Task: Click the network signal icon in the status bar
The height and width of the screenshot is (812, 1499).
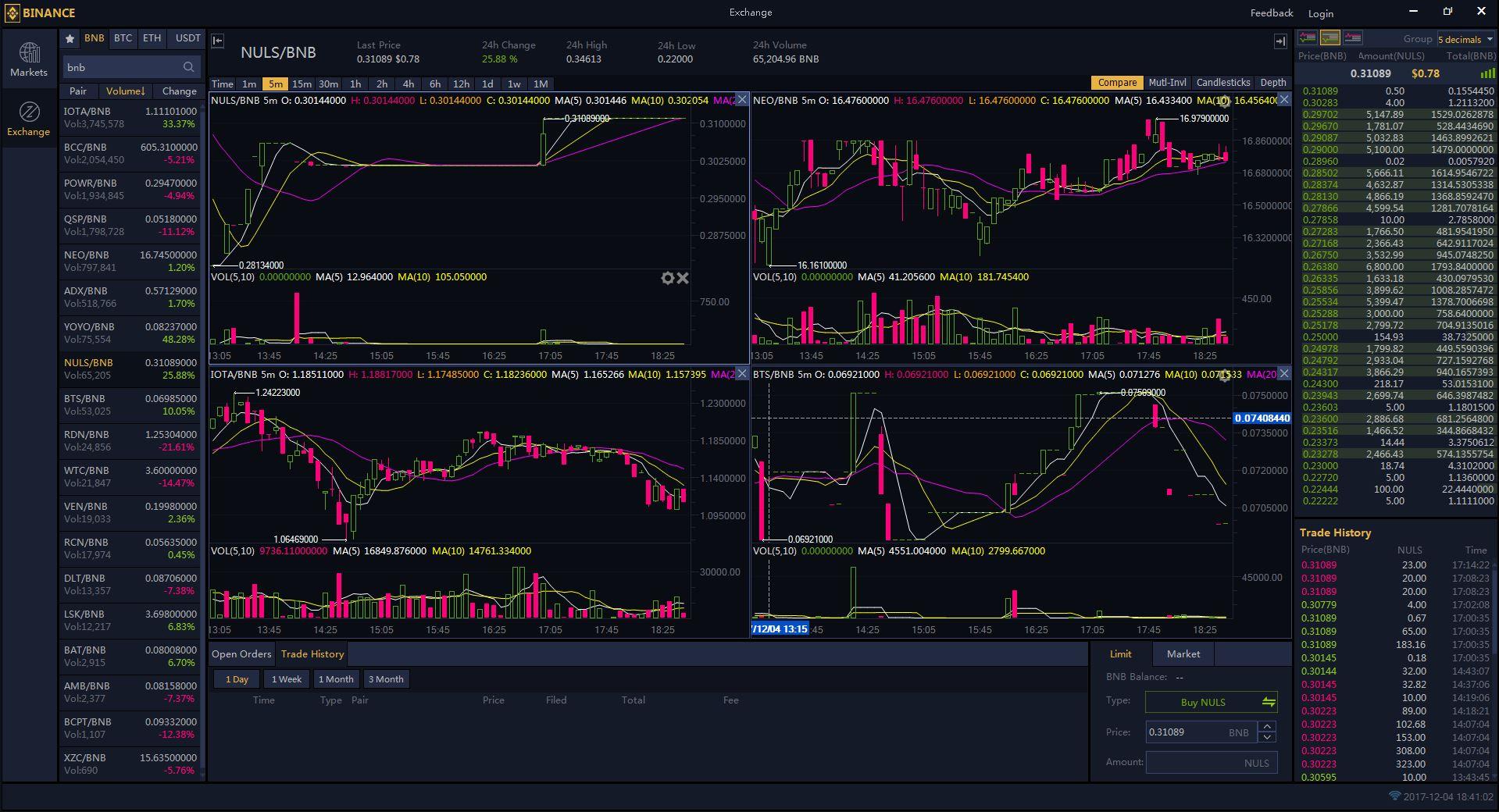Action: [1395, 796]
